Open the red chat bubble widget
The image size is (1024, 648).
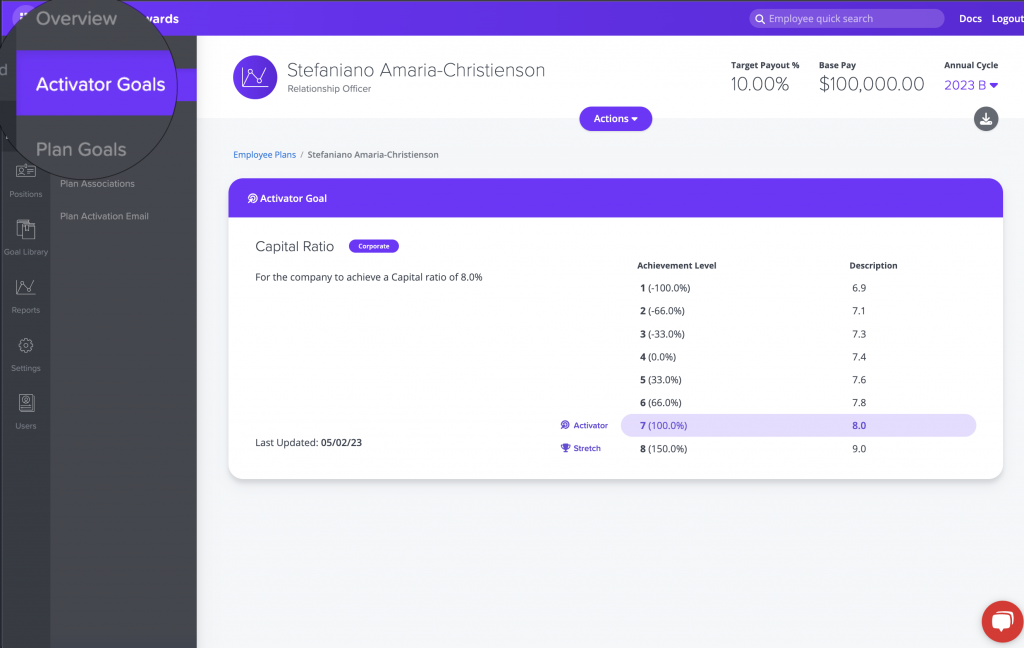(x=998, y=621)
